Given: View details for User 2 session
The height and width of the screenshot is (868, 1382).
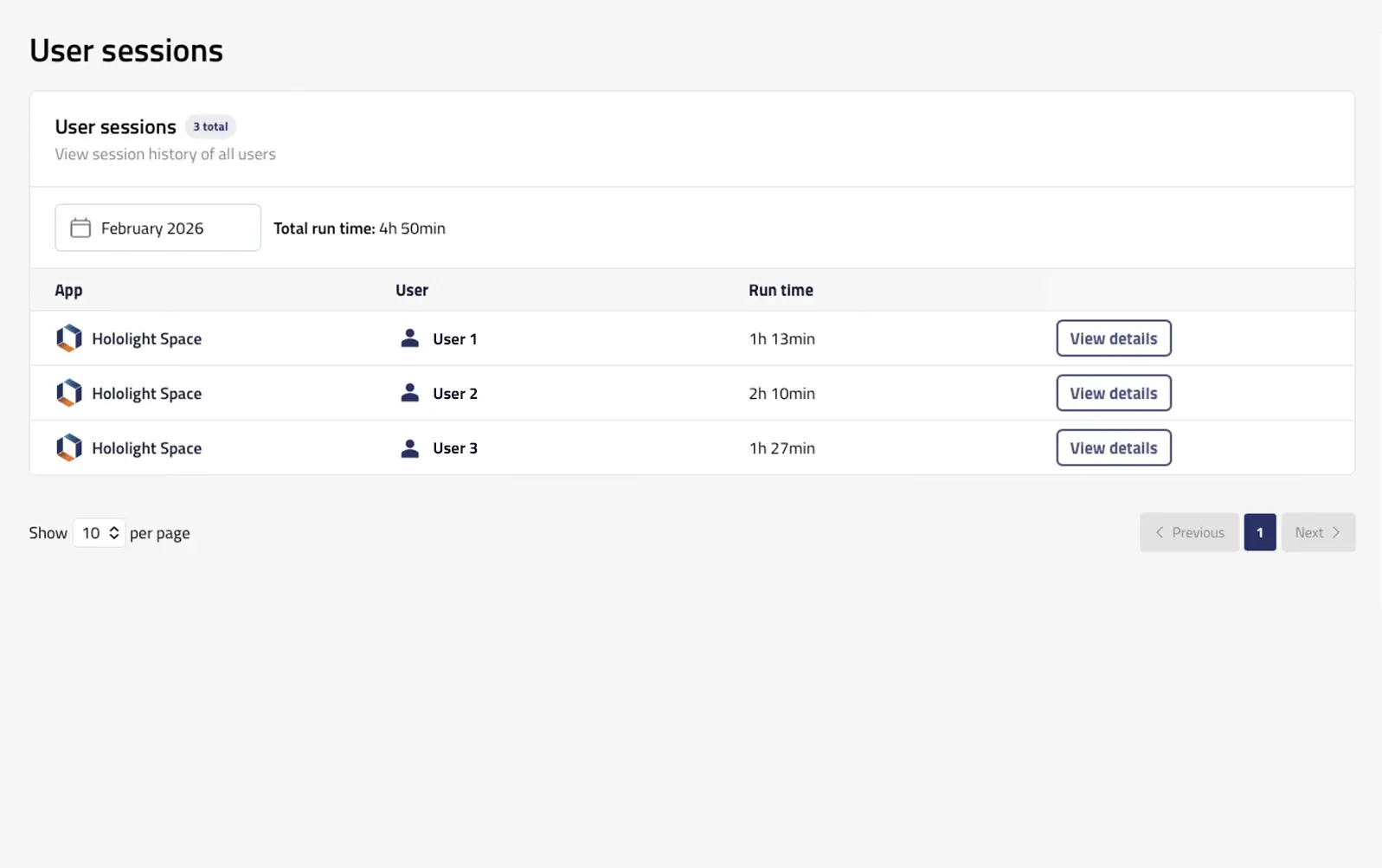Looking at the screenshot, I should tap(1113, 393).
